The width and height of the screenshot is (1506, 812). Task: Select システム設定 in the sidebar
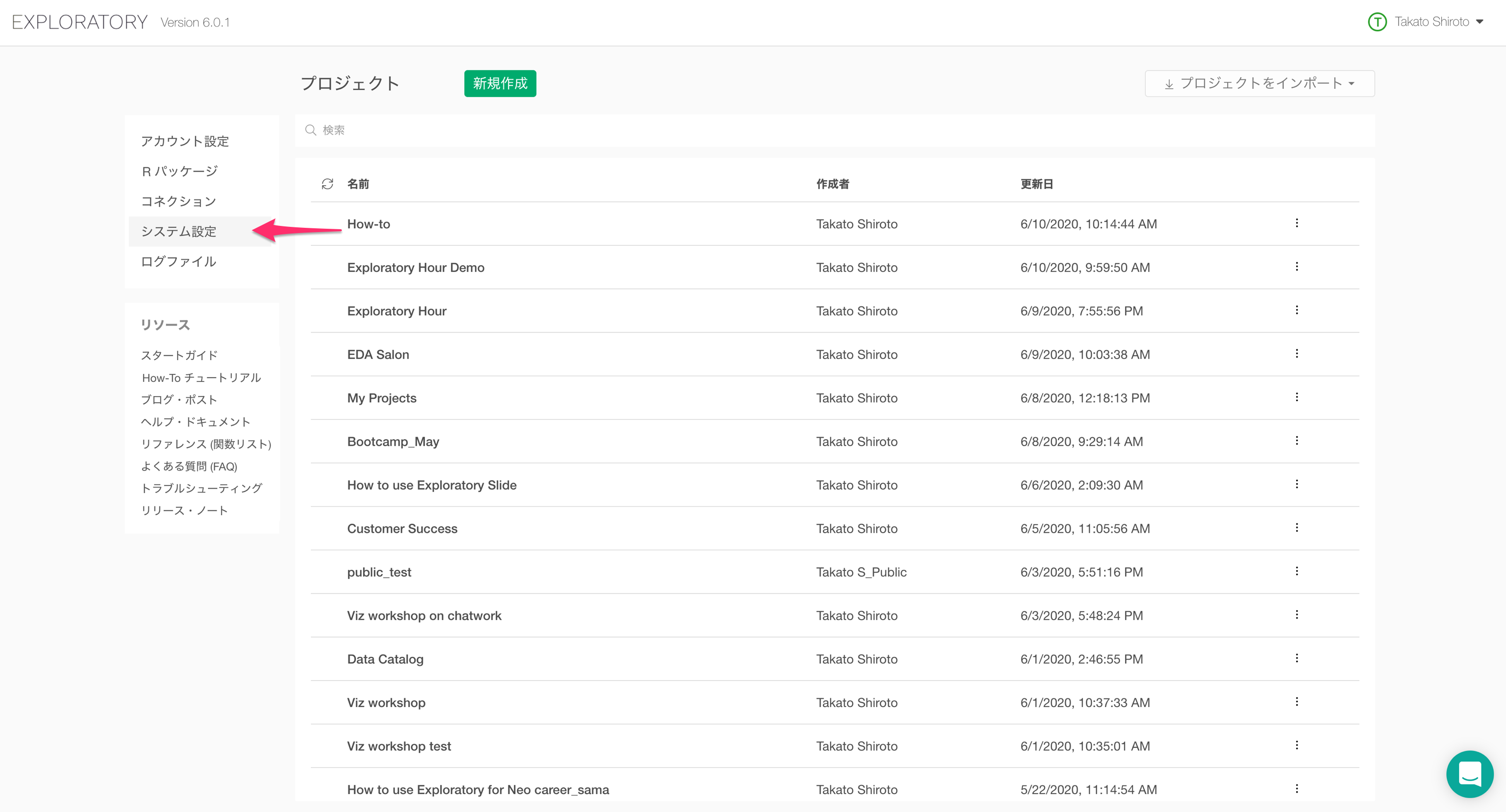[179, 232]
